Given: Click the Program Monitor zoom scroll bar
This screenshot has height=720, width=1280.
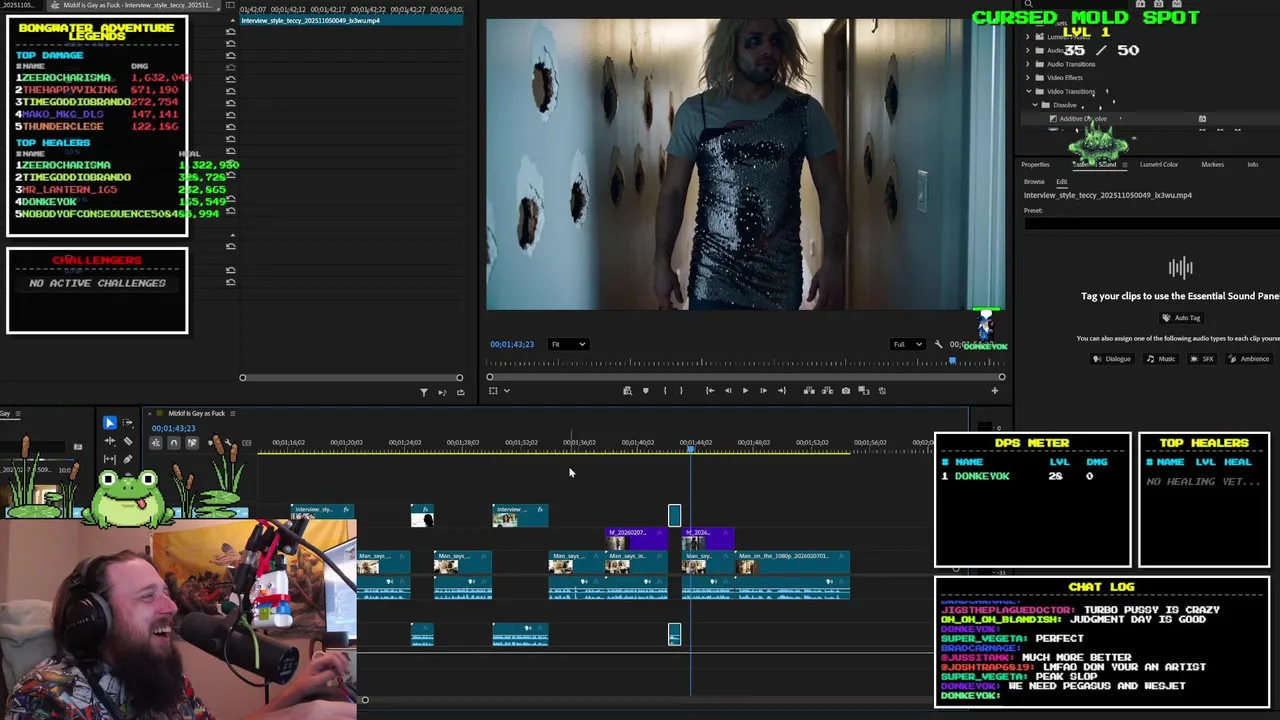Looking at the screenshot, I should tap(745, 377).
